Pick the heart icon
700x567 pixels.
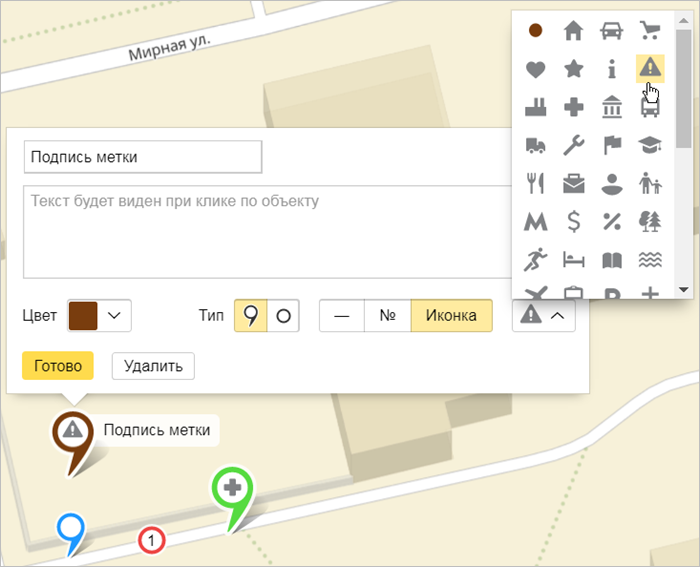tap(535, 69)
